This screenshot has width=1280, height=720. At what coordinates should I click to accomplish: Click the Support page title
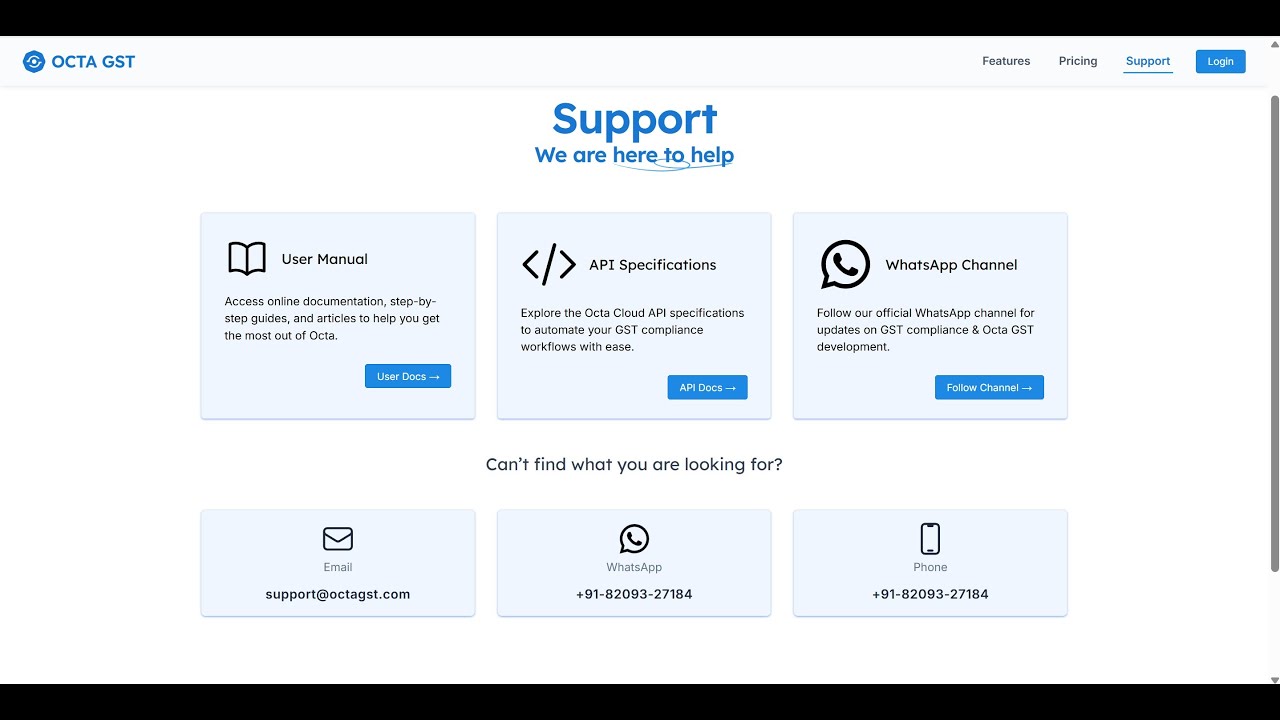click(x=635, y=119)
